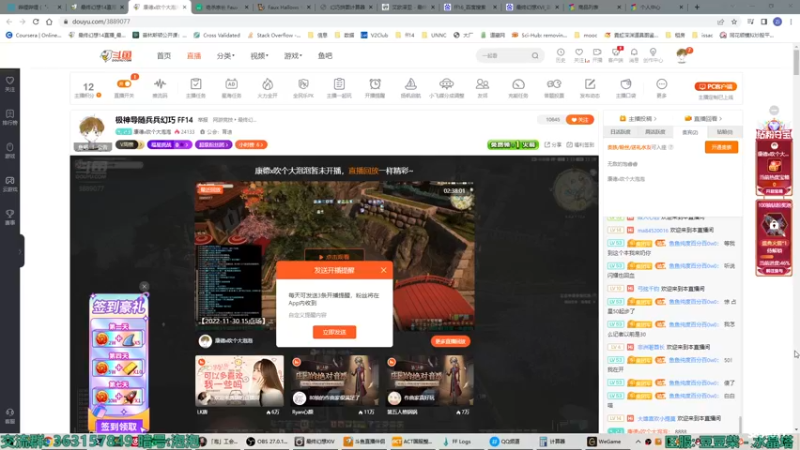Viewport: 800px width, 450px height.
Task: Open the heart 关注 icon in header
Action: click(x=579, y=53)
